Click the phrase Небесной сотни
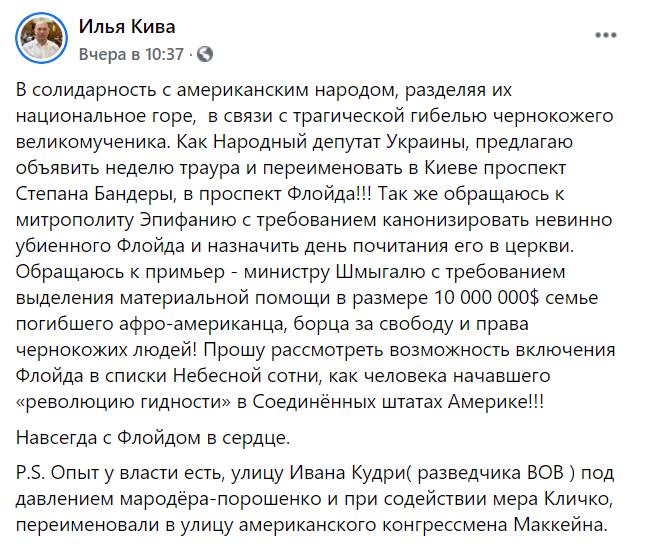The image size is (648, 551). click(x=245, y=376)
